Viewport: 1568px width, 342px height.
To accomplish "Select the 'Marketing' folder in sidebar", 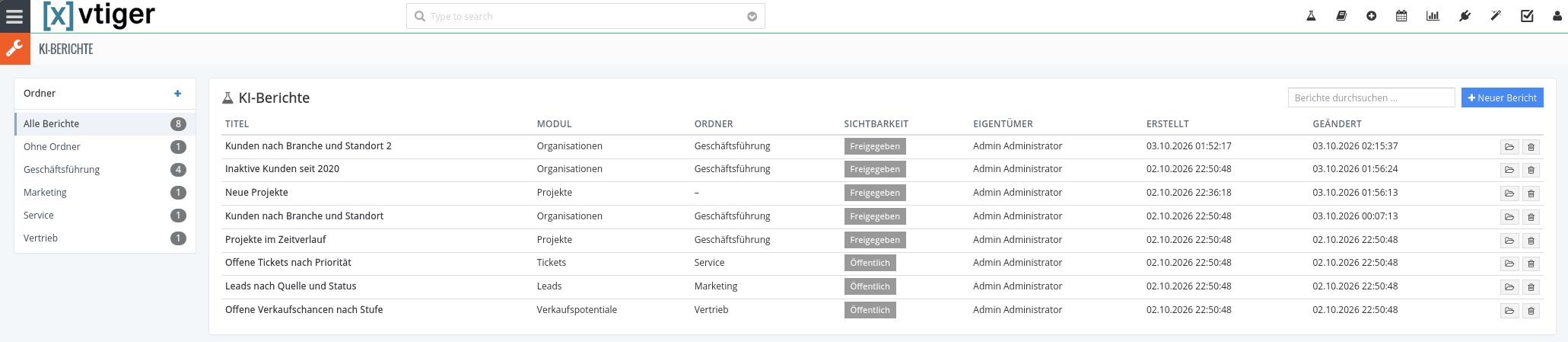I will (x=105, y=192).
